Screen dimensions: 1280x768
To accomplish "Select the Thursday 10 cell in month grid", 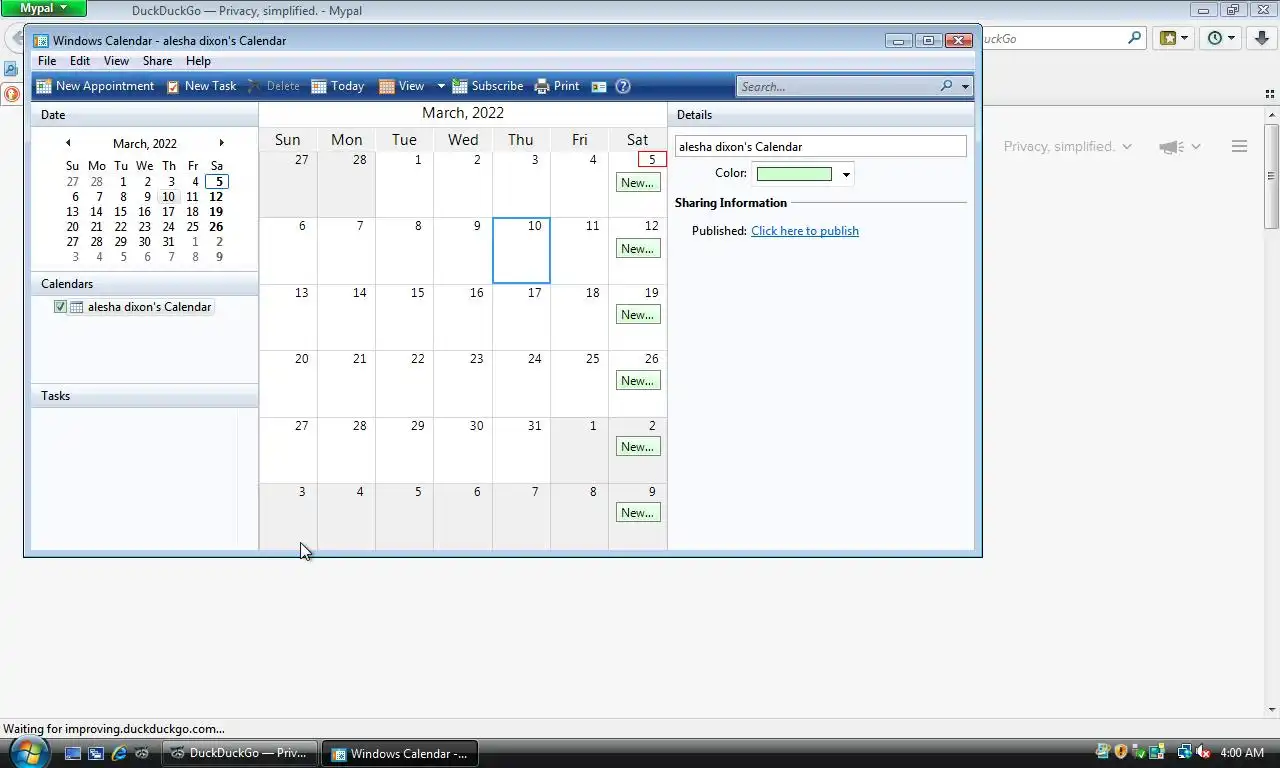I will (x=521, y=251).
